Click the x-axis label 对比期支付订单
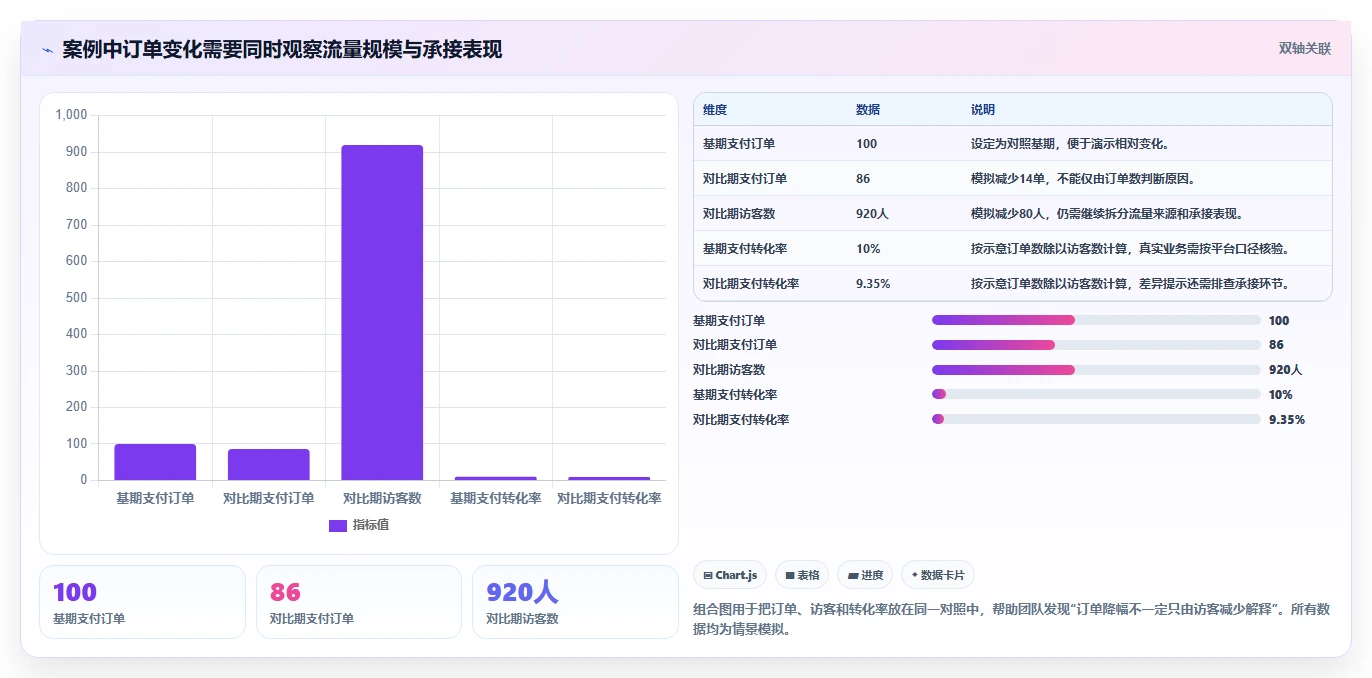This screenshot has width=1372, height=678. (x=269, y=498)
